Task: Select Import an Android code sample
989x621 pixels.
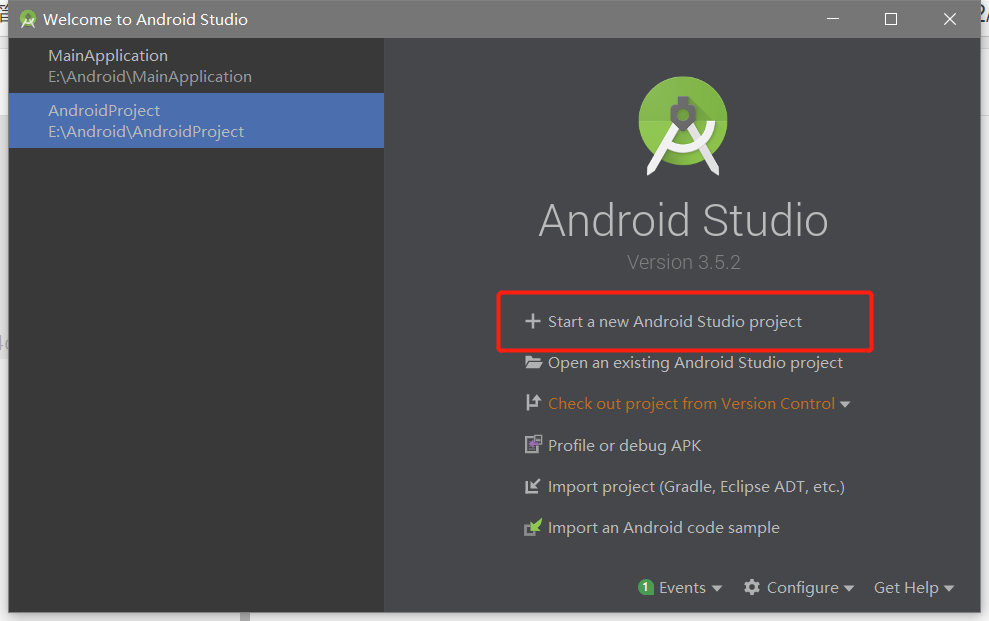Action: coord(664,528)
